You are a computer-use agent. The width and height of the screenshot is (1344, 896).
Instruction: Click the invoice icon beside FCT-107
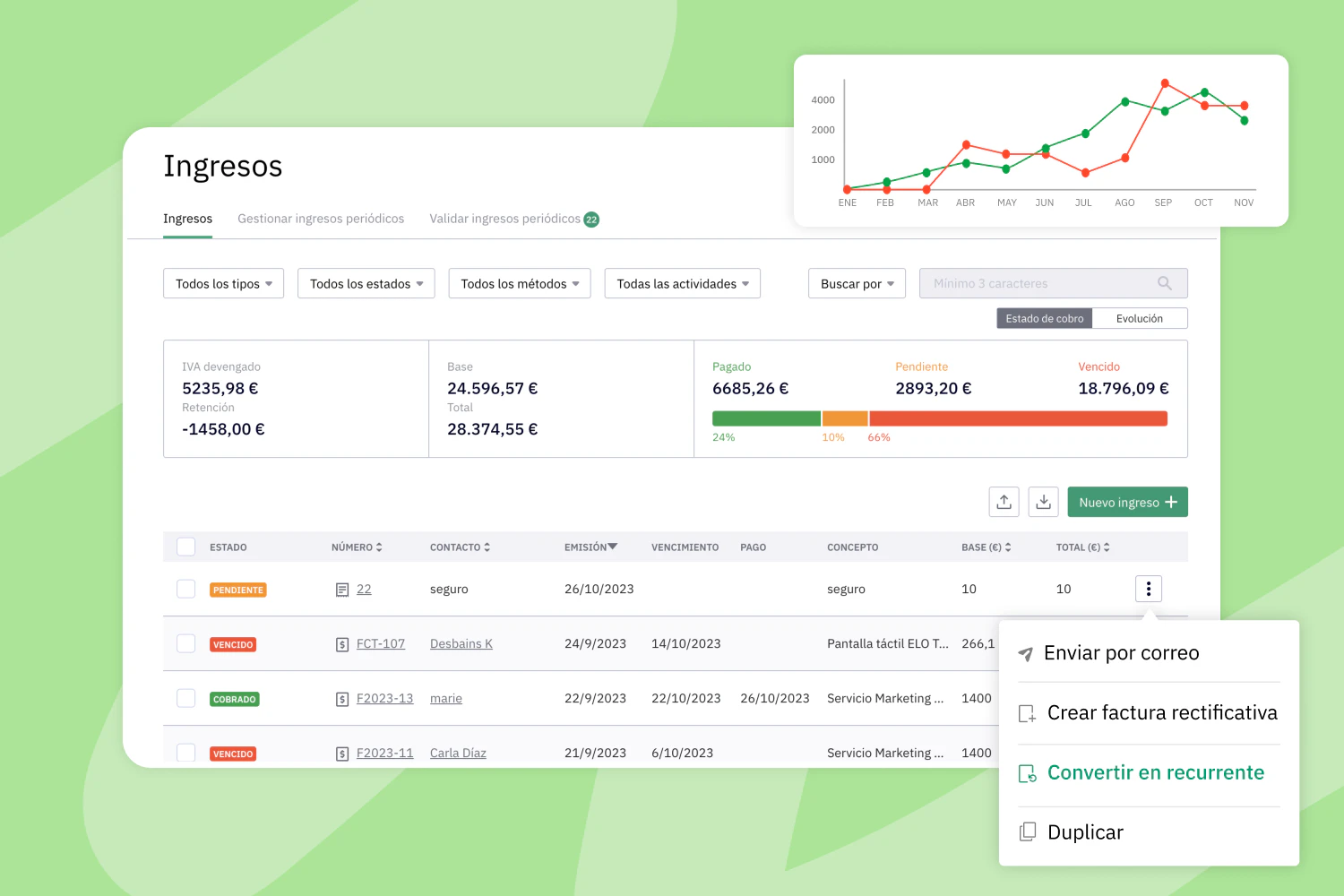[x=342, y=643]
